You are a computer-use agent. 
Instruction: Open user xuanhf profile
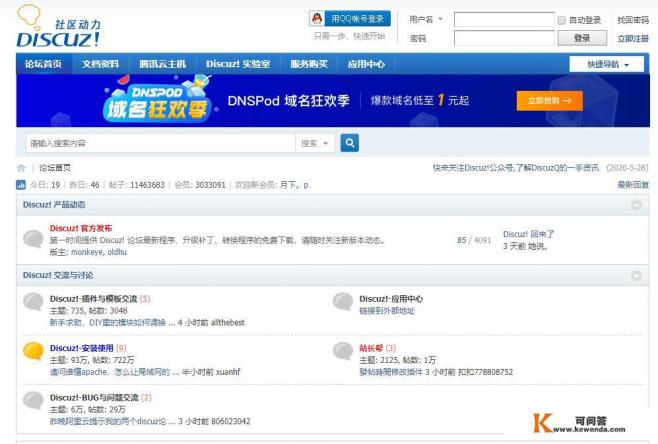tap(228, 372)
